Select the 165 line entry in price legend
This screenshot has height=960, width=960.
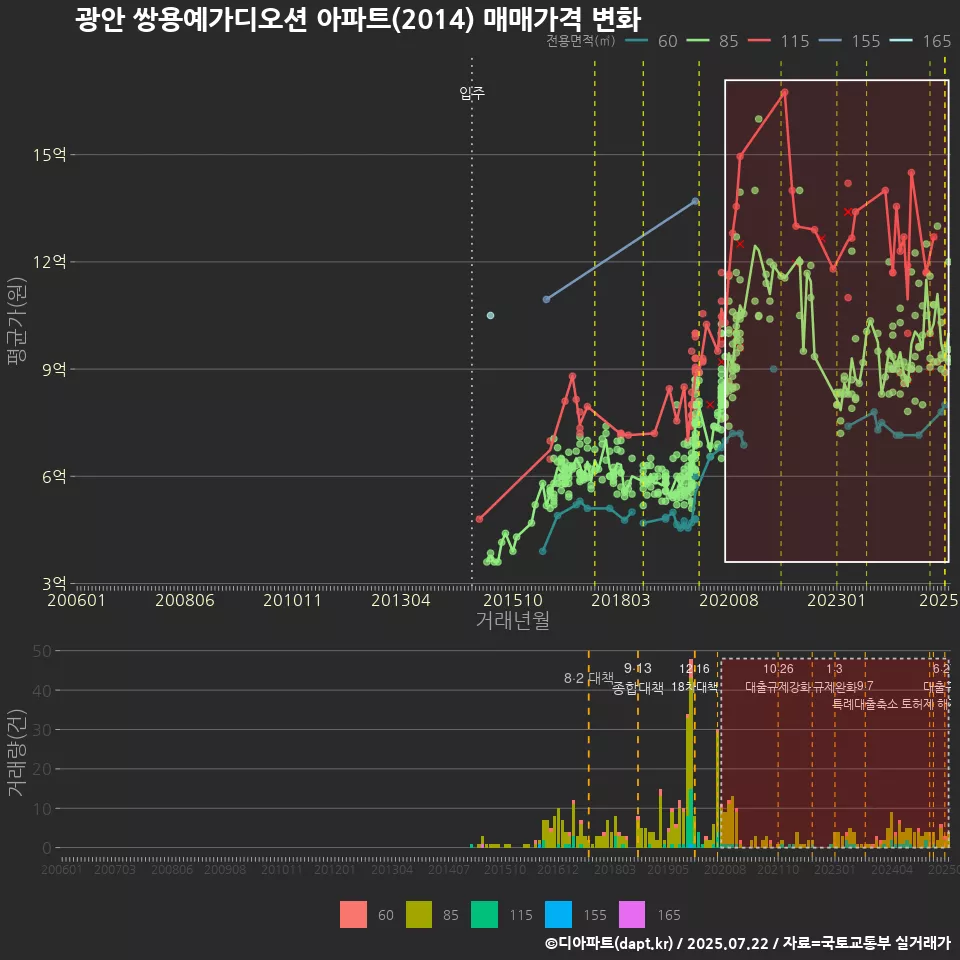click(920, 41)
